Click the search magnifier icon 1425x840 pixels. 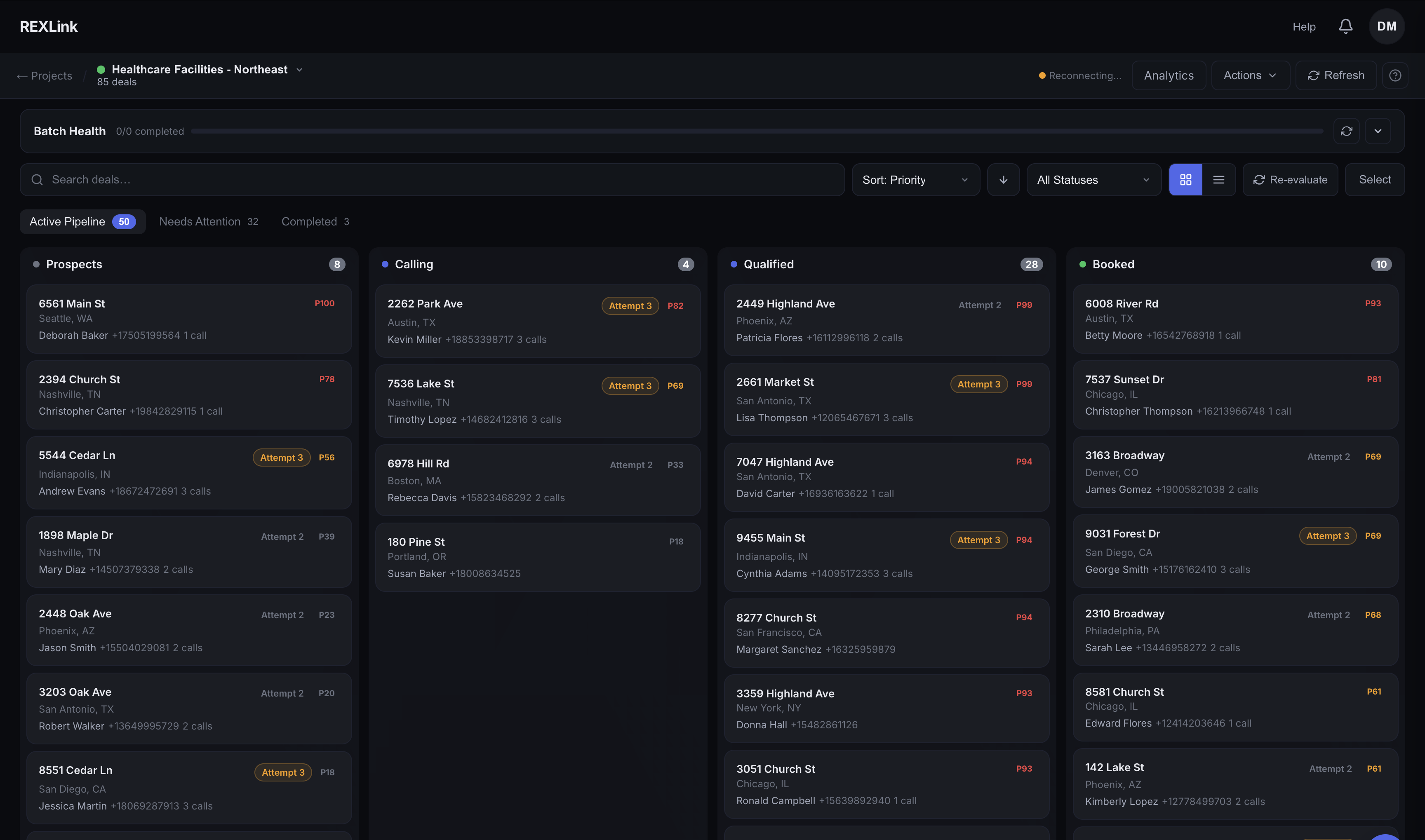[x=38, y=179]
